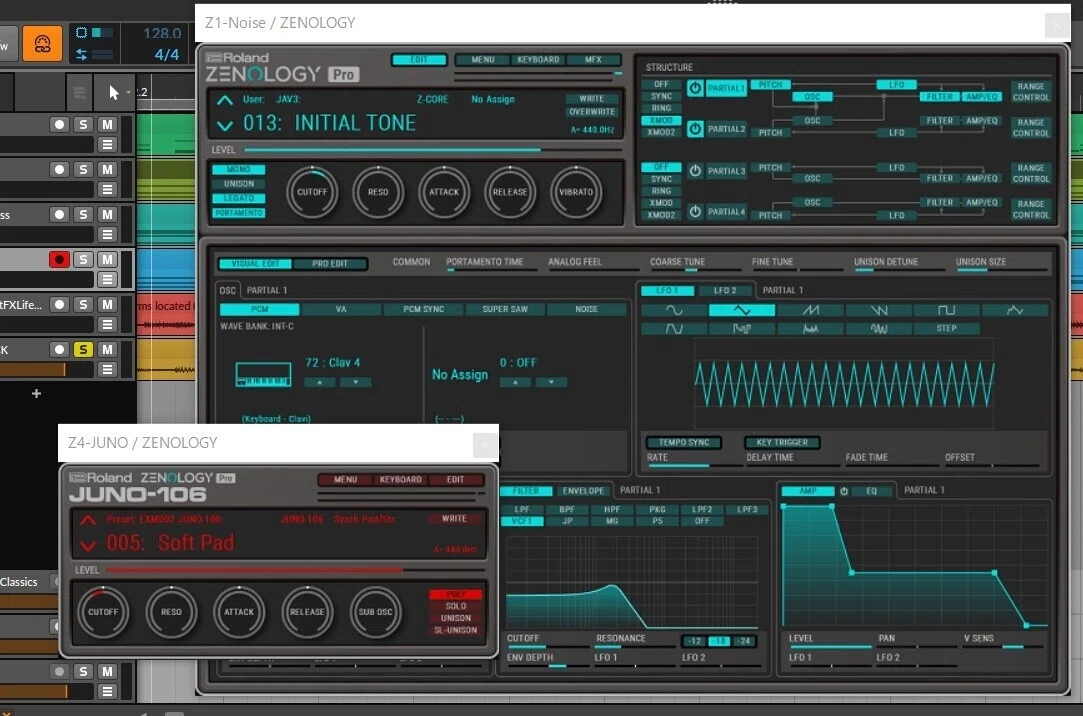Screen dimensions: 1083x716
Task: Go to previous tone in Z1-Noise ZENOLOGY
Action: 224,101
